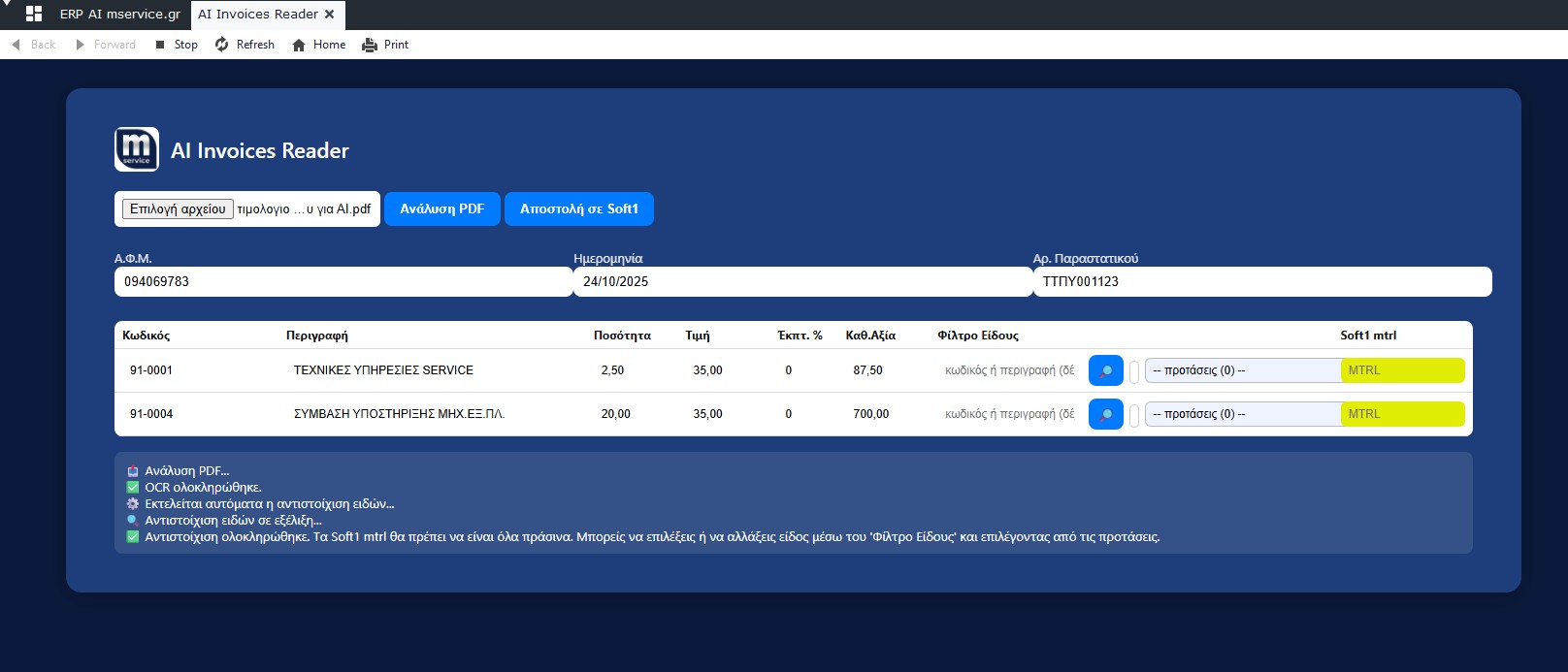The width and height of the screenshot is (1568, 672).
Task: Click net value 700,00
Action: [x=870, y=414]
